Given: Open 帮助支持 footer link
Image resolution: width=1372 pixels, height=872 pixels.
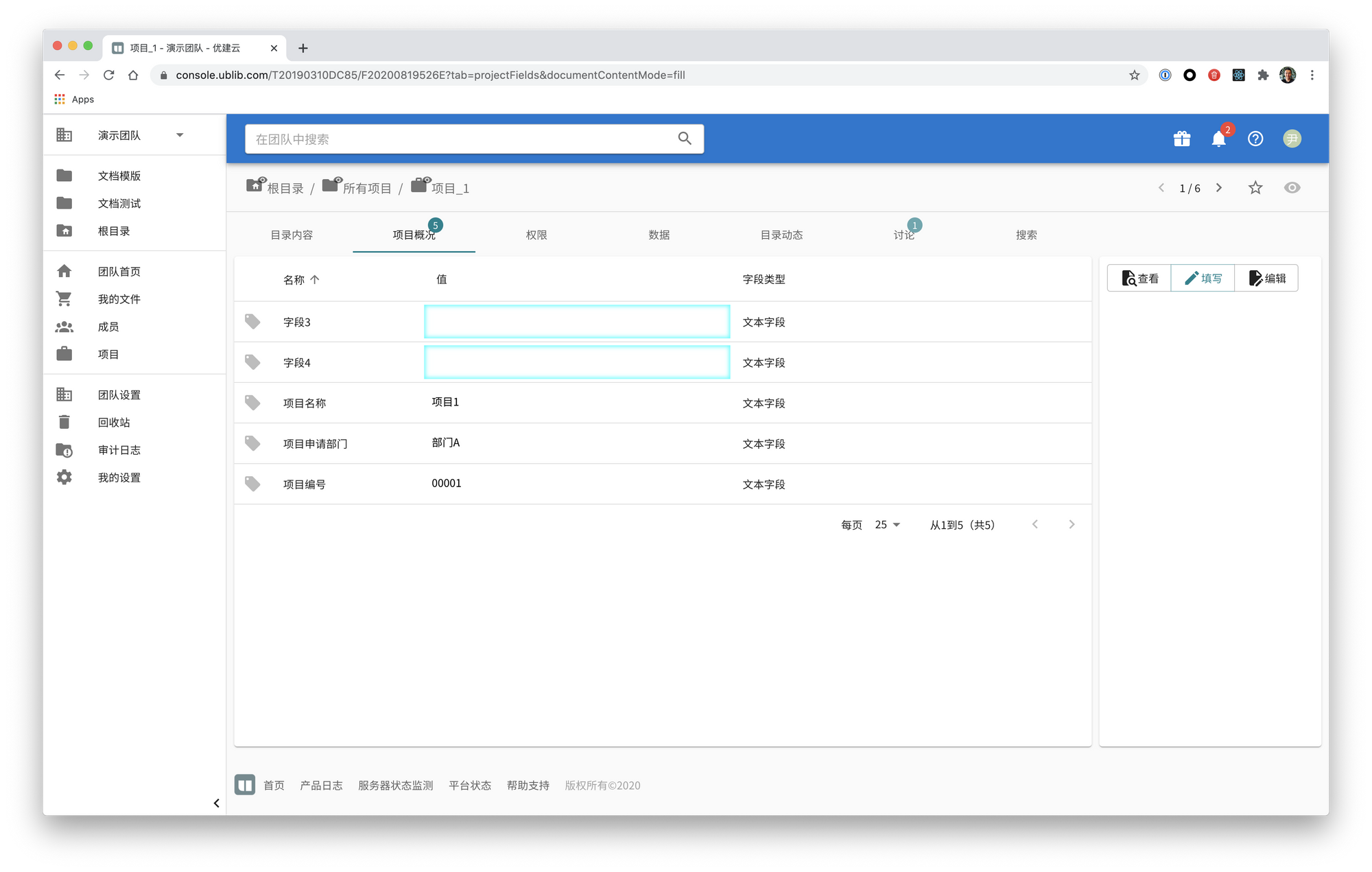Looking at the screenshot, I should tap(528, 786).
